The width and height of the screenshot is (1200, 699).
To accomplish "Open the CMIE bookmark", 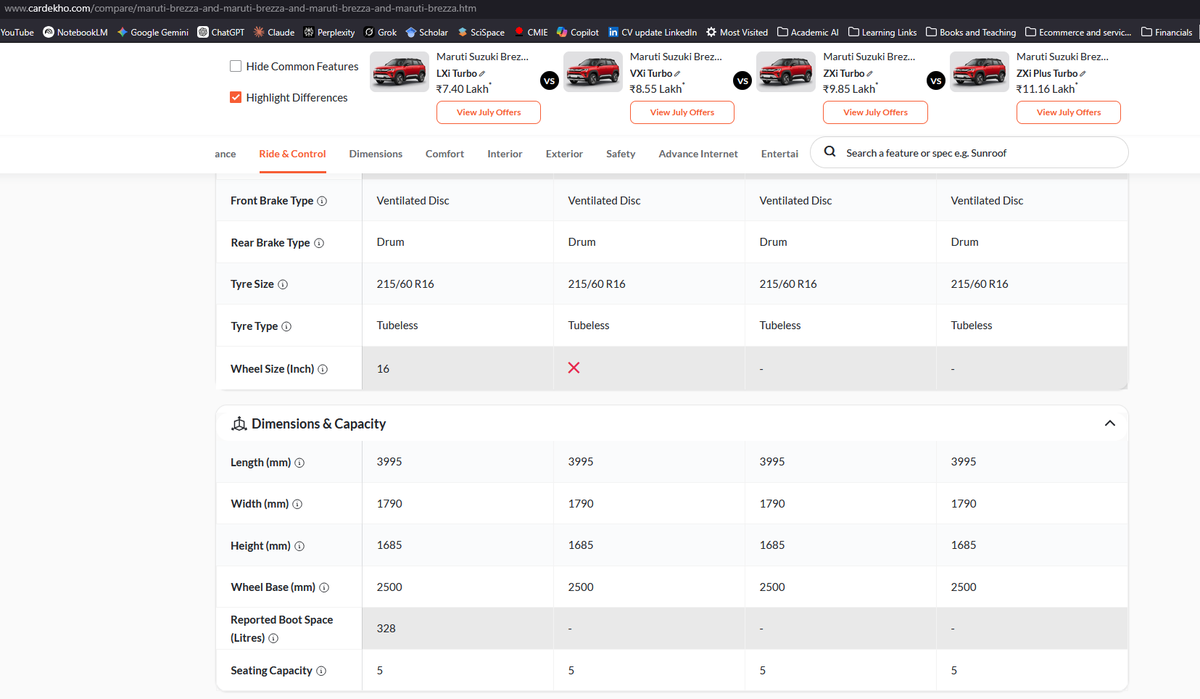I will click(530, 32).
